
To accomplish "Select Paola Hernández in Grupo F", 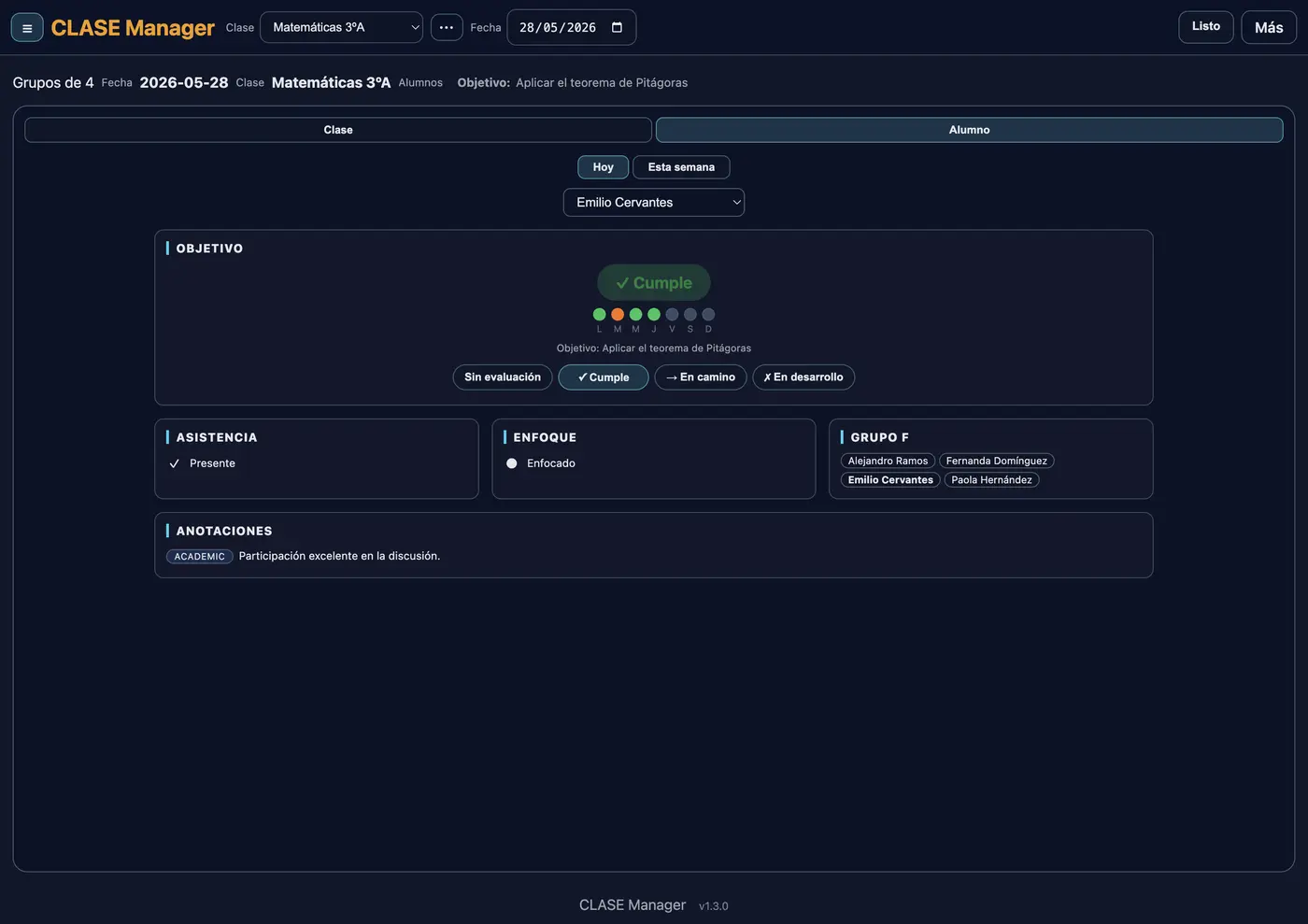I will click(x=991, y=480).
